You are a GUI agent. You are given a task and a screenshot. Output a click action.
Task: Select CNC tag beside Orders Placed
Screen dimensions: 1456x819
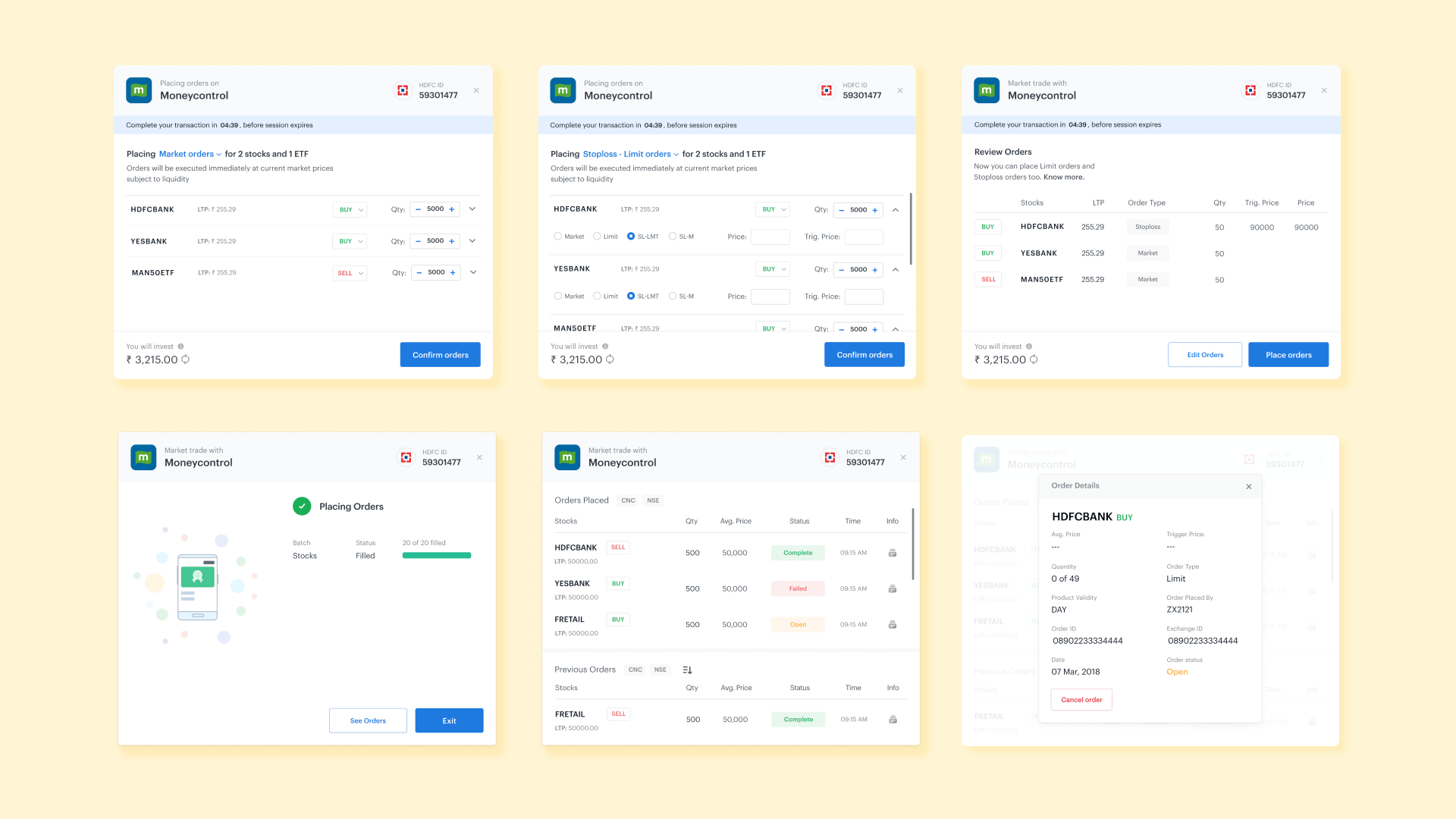(x=628, y=500)
